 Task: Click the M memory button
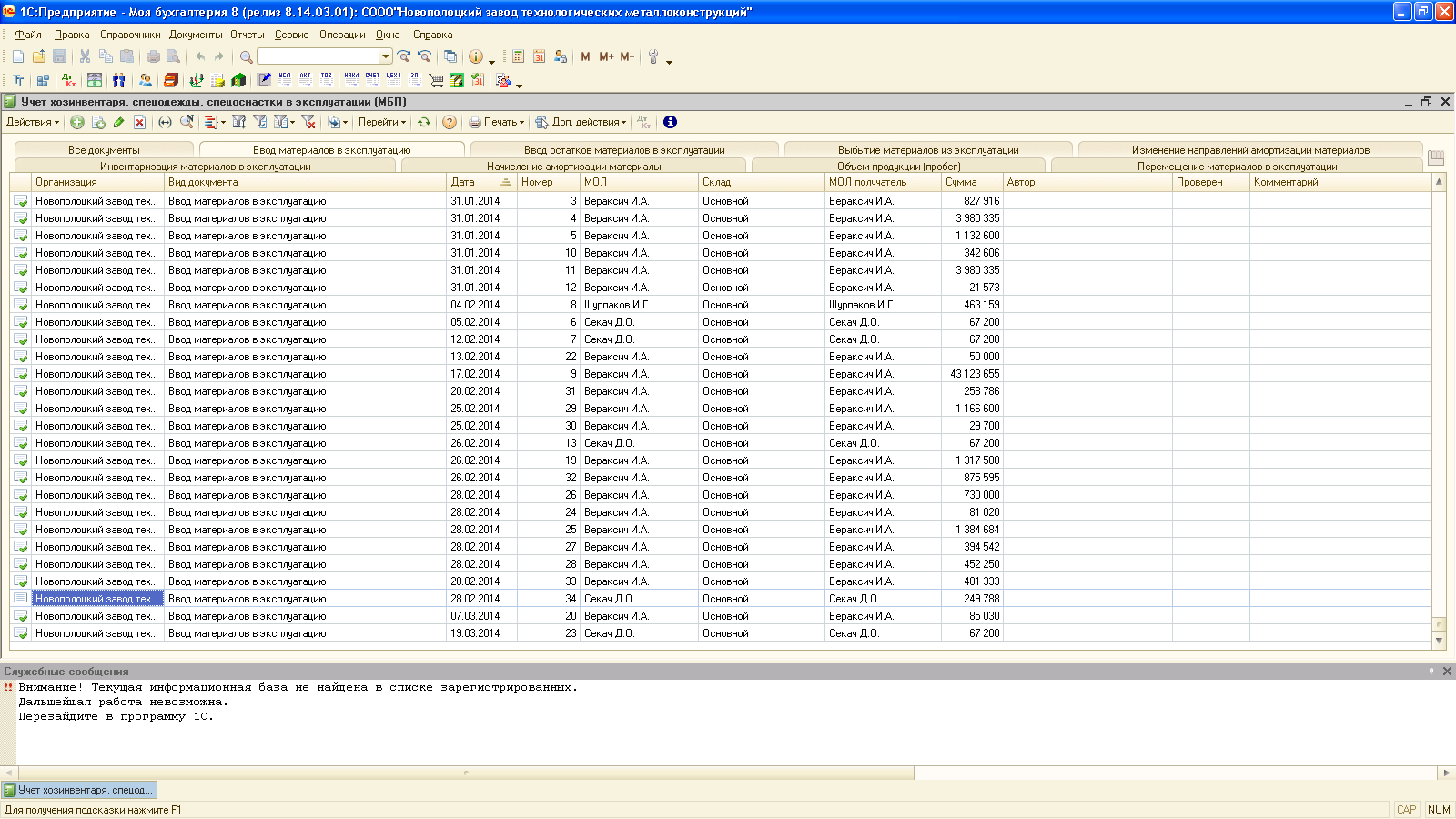click(x=585, y=56)
